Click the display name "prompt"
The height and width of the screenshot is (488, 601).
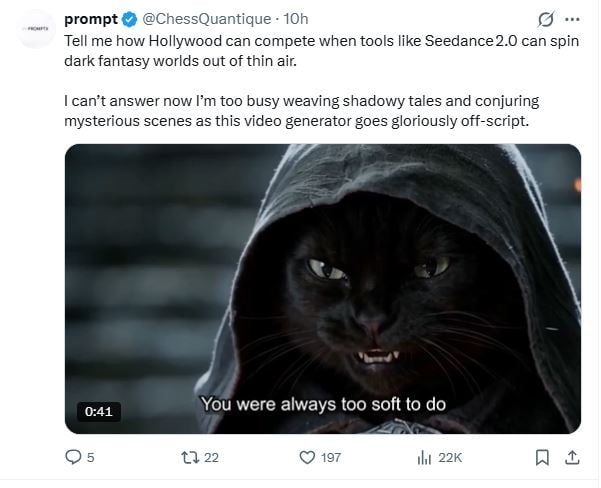point(91,19)
